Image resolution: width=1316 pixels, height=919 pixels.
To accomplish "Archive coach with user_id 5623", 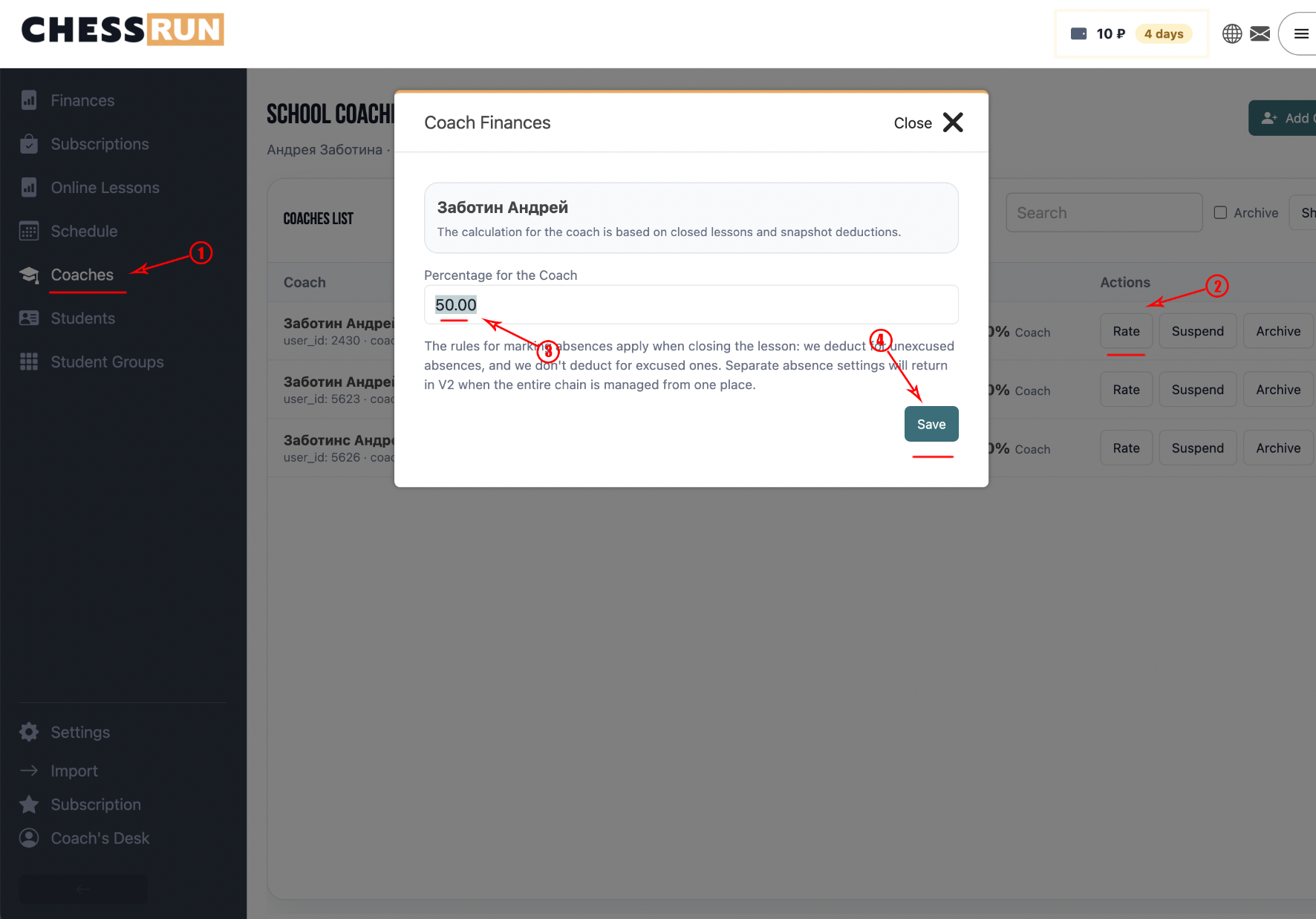I will (x=1278, y=390).
